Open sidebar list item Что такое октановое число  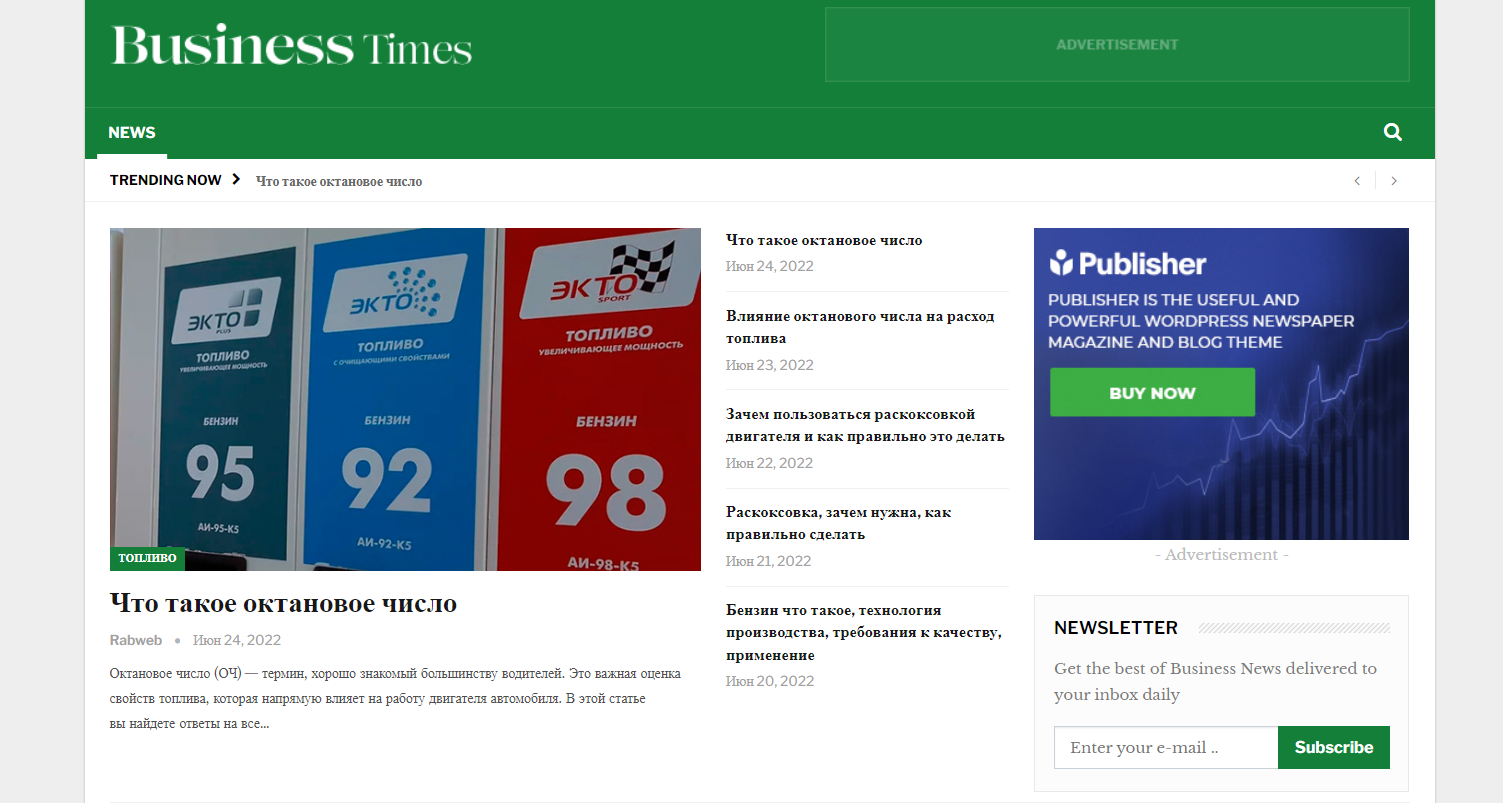click(824, 240)
